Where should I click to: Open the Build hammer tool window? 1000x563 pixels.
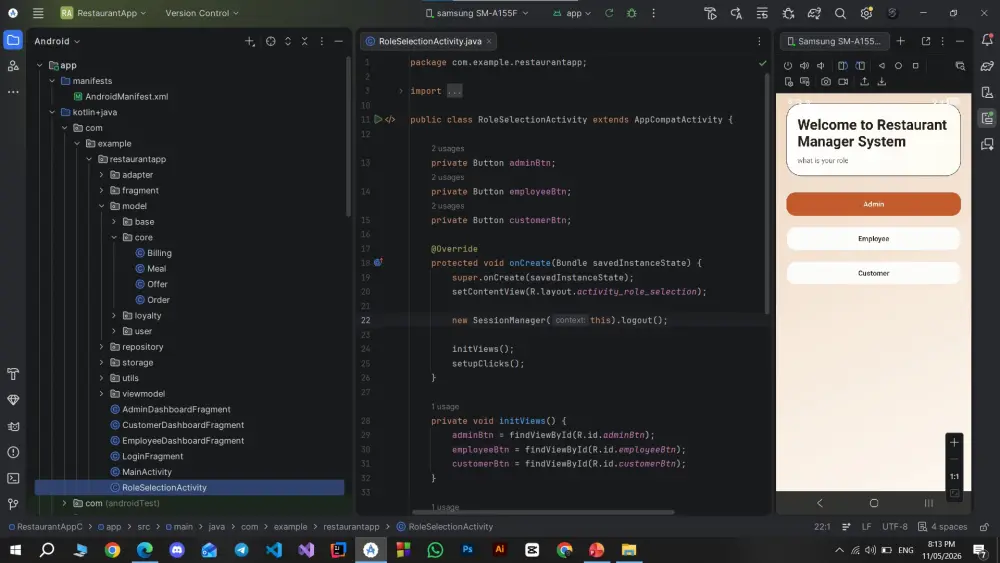(x=13, y=374)
